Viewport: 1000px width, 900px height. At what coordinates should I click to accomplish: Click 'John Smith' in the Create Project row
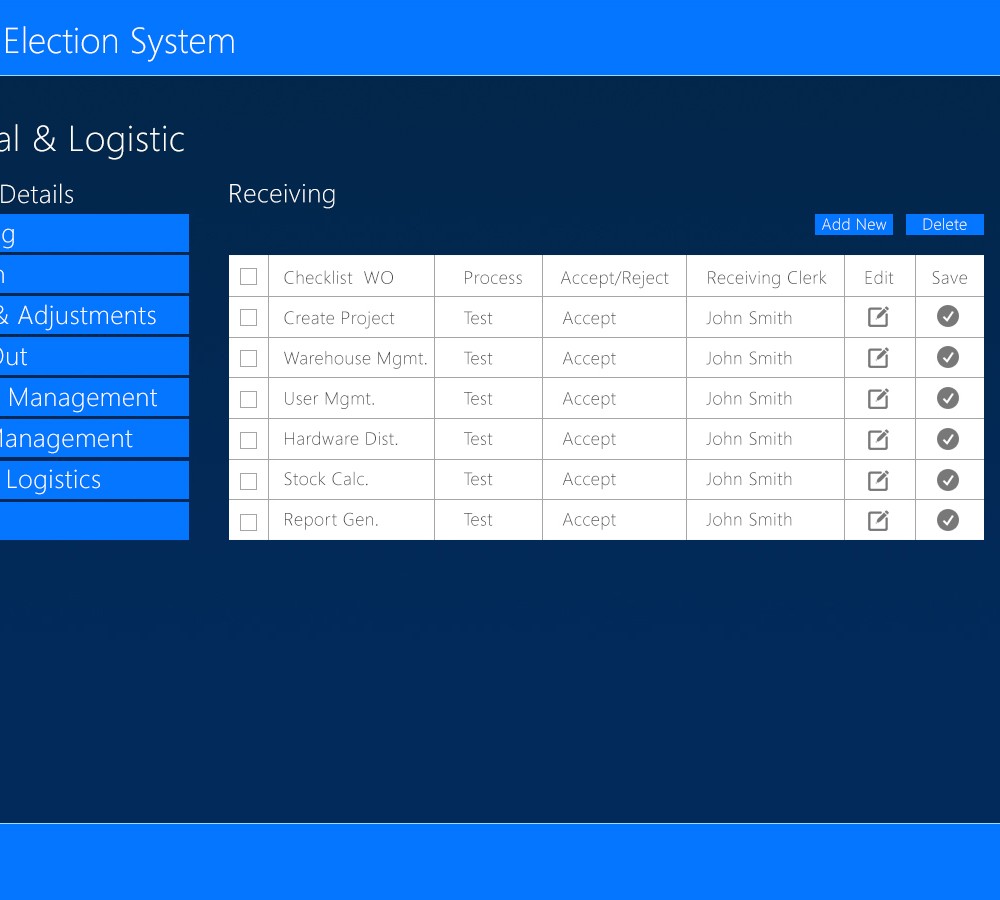[x=749, y=318]
